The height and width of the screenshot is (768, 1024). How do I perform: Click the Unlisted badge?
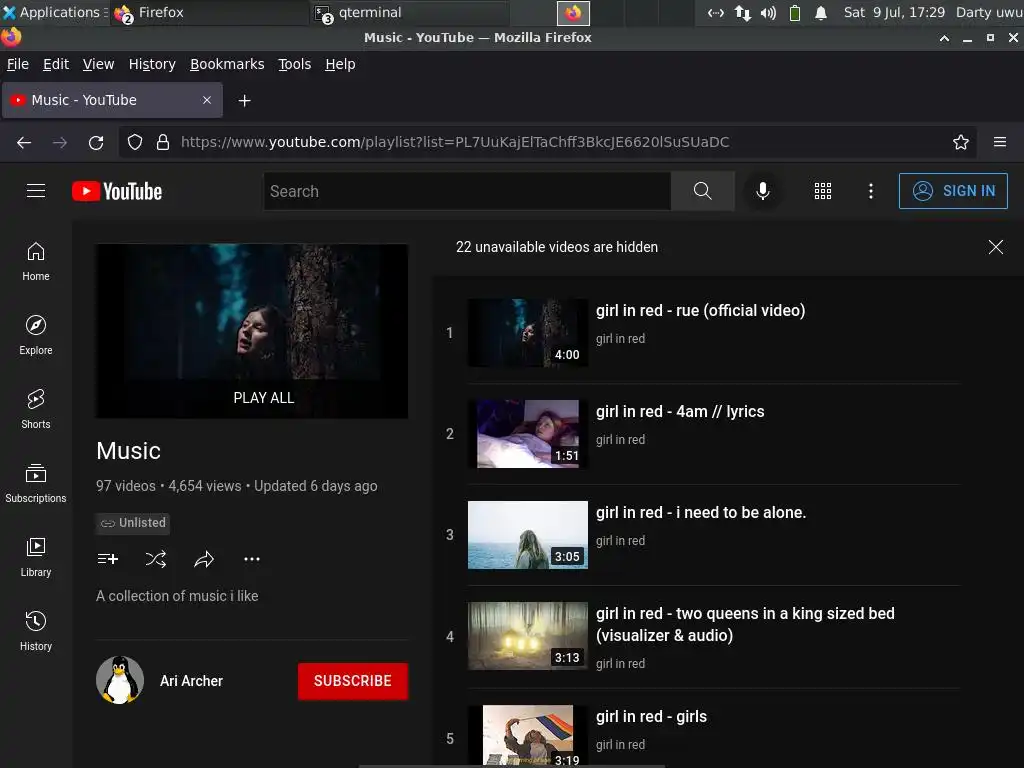(134, 523)
